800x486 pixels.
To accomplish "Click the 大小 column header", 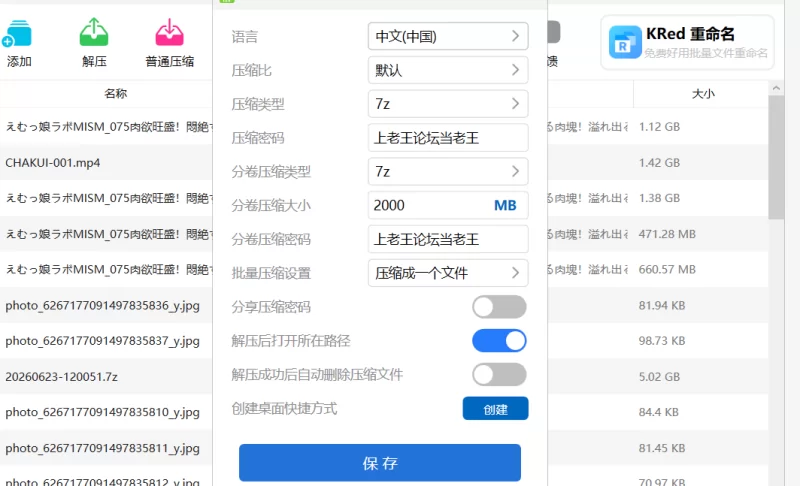I will tap(703, 93).
